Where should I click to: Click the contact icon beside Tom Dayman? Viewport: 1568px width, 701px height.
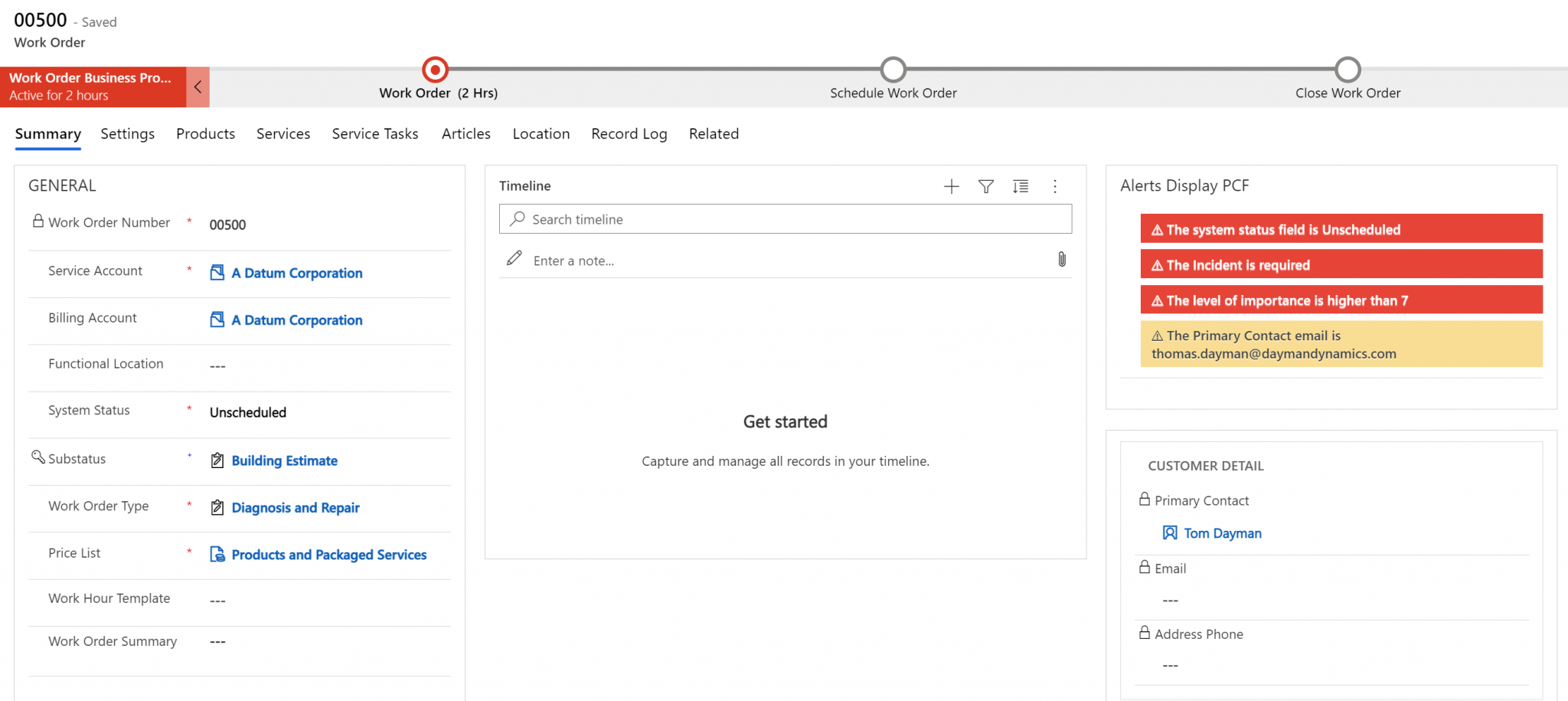tap(1169, 532)
